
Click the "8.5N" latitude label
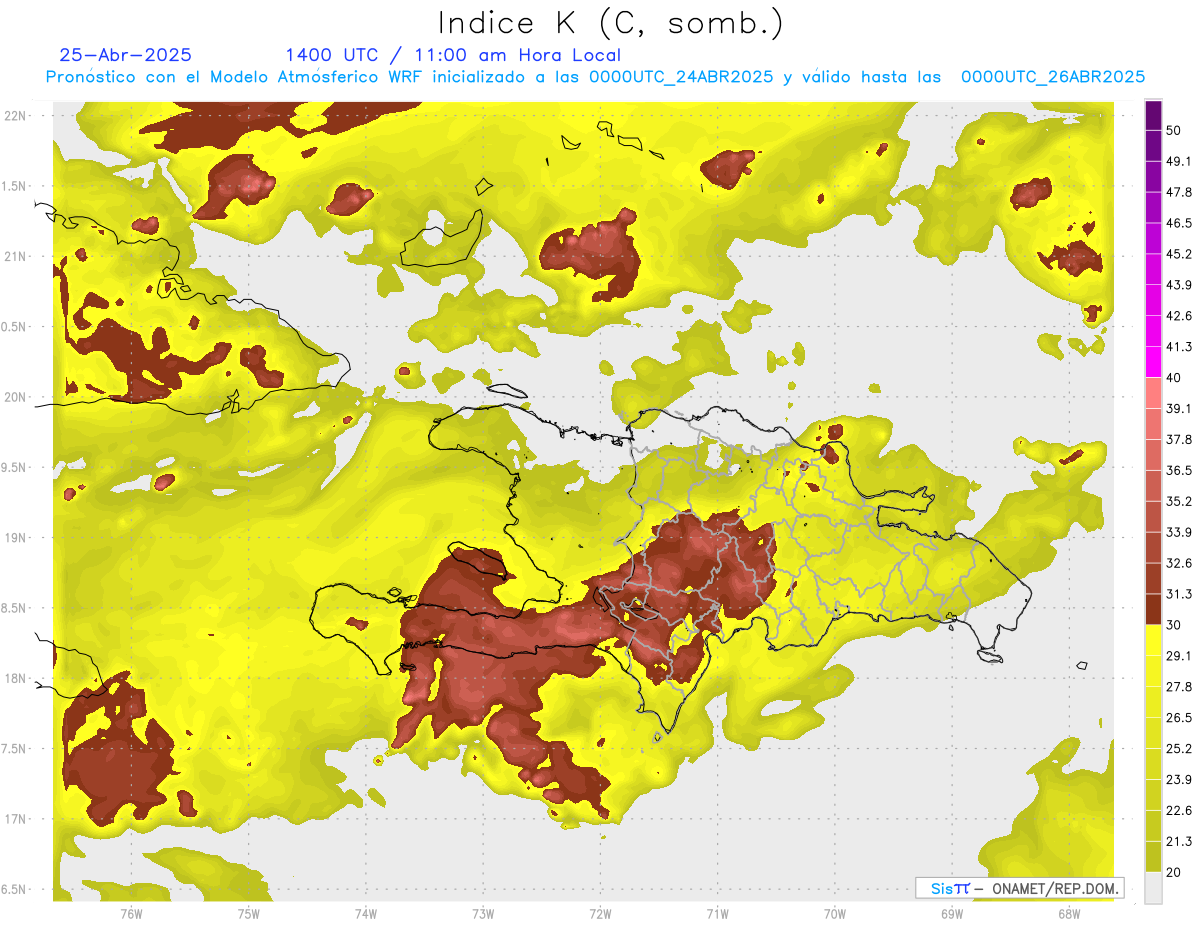pyautogui.click(x=14, y=608)
